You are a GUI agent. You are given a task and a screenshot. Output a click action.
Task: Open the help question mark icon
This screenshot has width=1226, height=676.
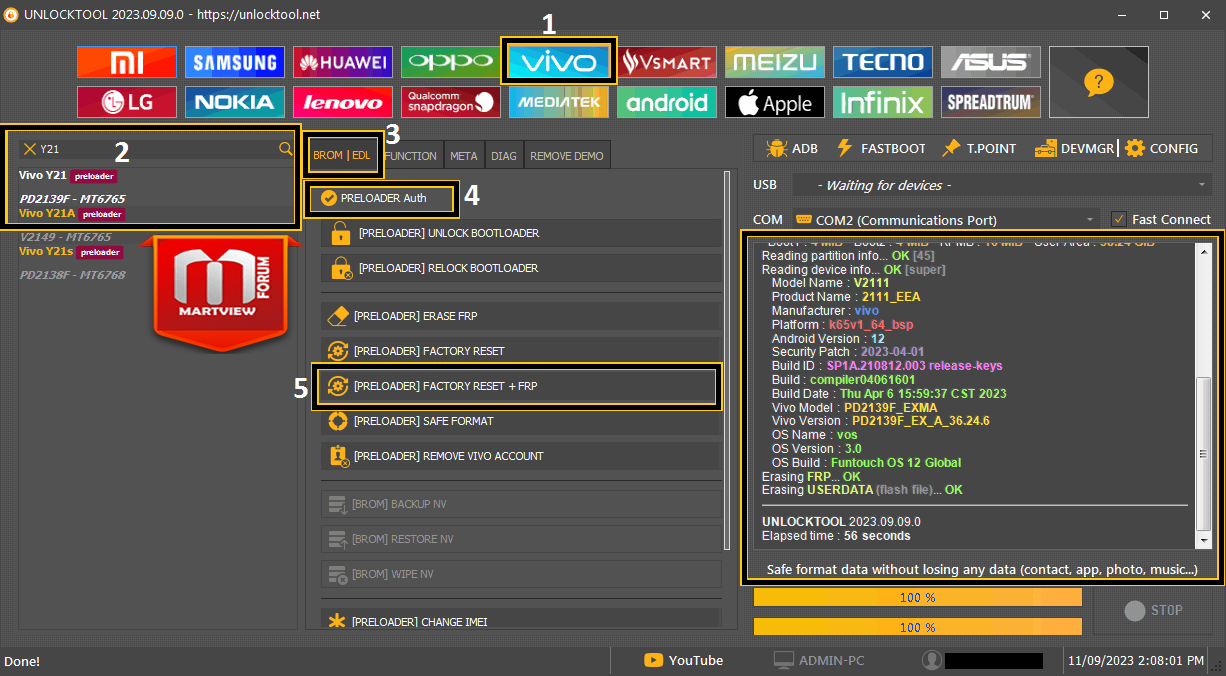[x=1098, y=82]
